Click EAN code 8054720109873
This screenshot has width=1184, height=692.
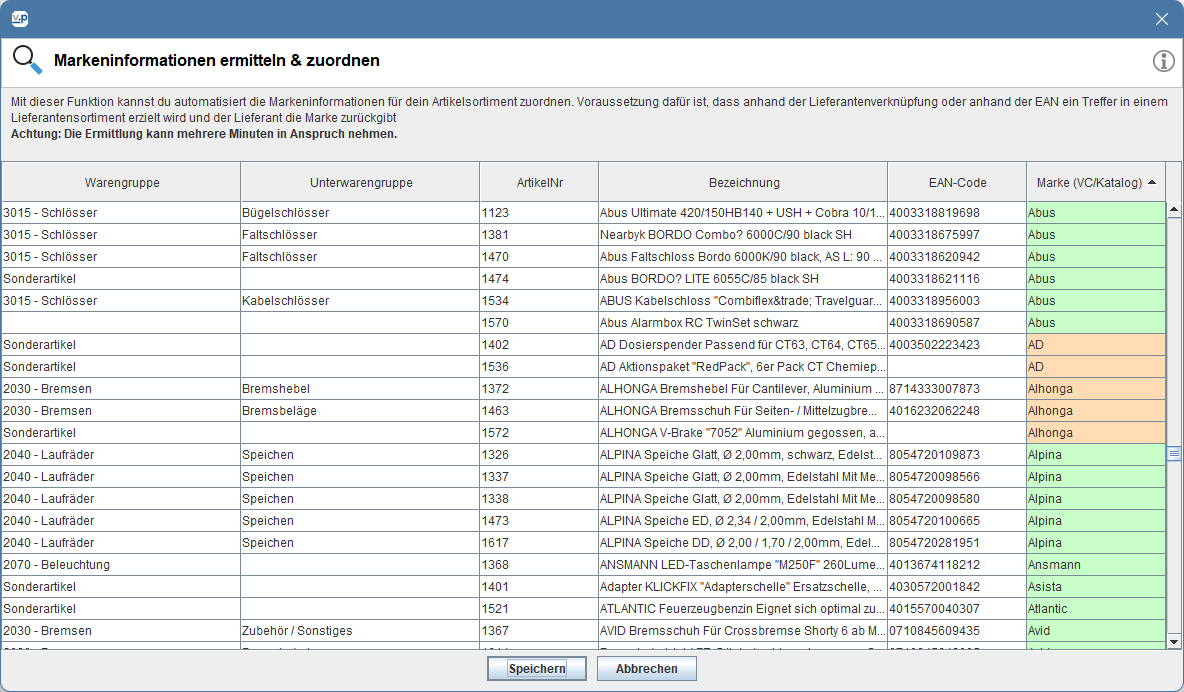click(957, 454)
